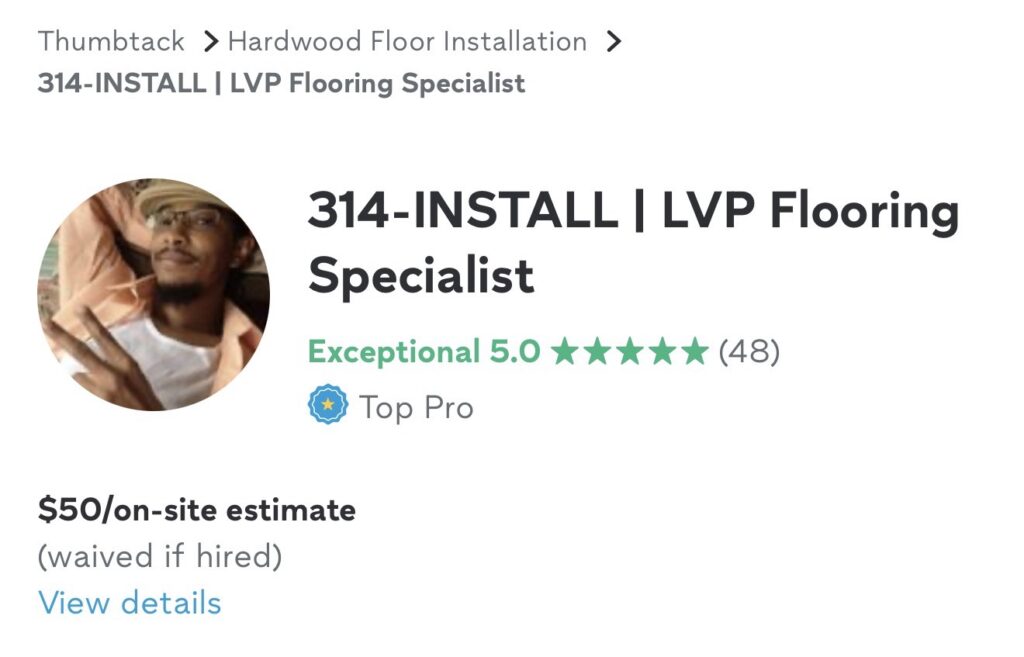Click the waived if hired note
1024x657 pixels.
point(160,557)
